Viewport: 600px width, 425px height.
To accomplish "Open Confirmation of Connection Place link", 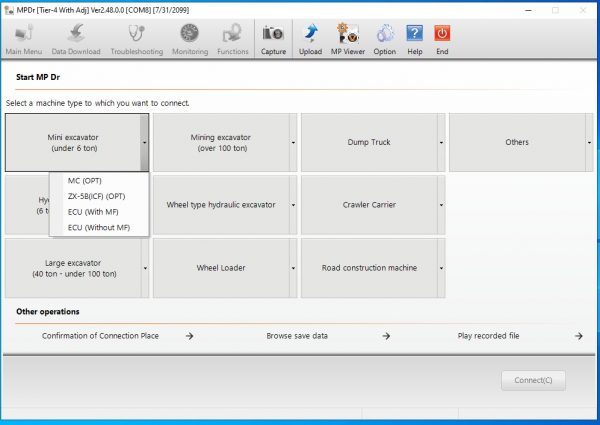I will (100, 336).
